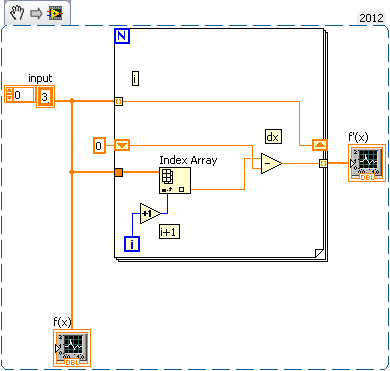The width and height of the screenshot is (390, 371).
Task: Select the numeric constant 0 for shift register
Action: click(99, 146)
